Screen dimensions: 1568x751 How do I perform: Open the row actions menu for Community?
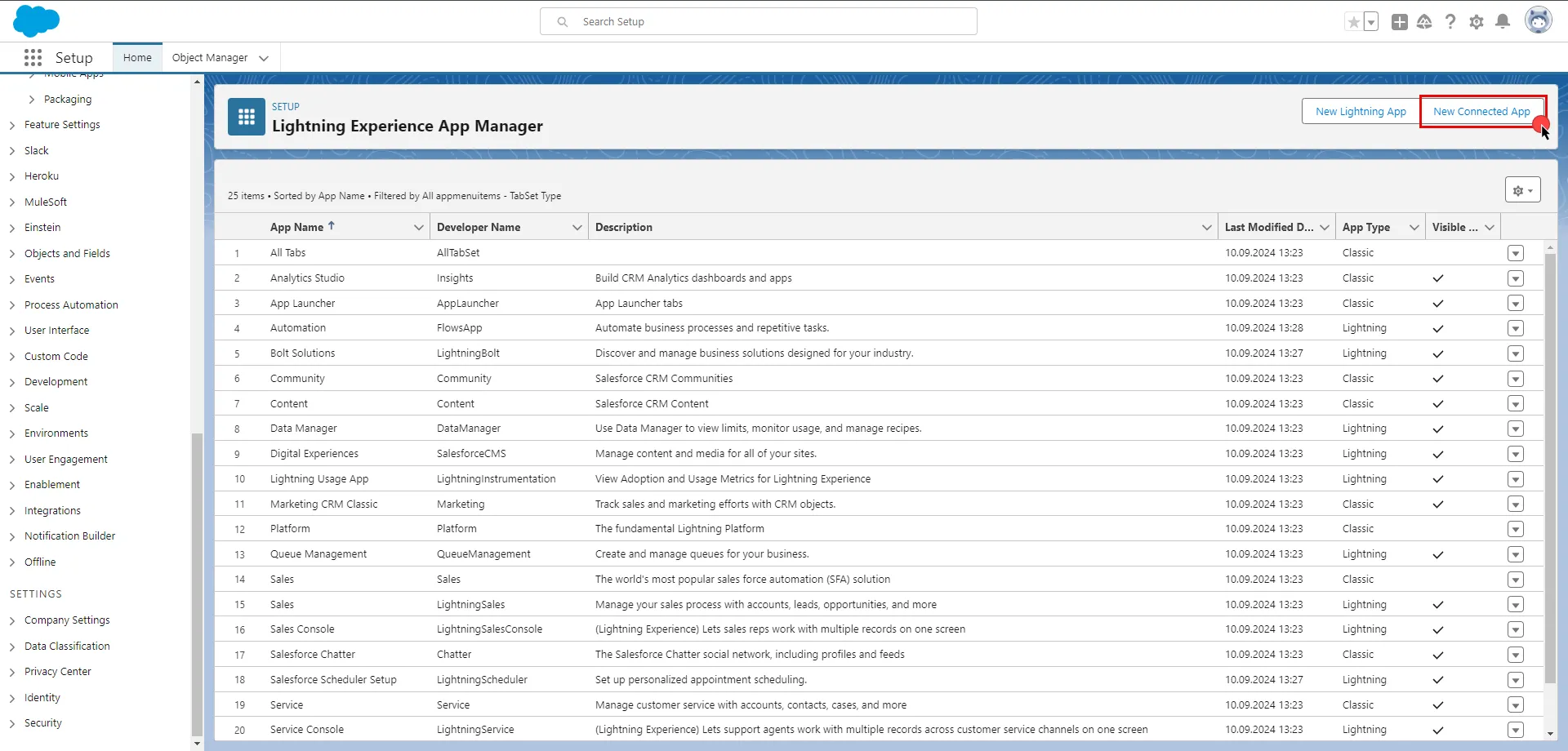(x=1516, y=379)
